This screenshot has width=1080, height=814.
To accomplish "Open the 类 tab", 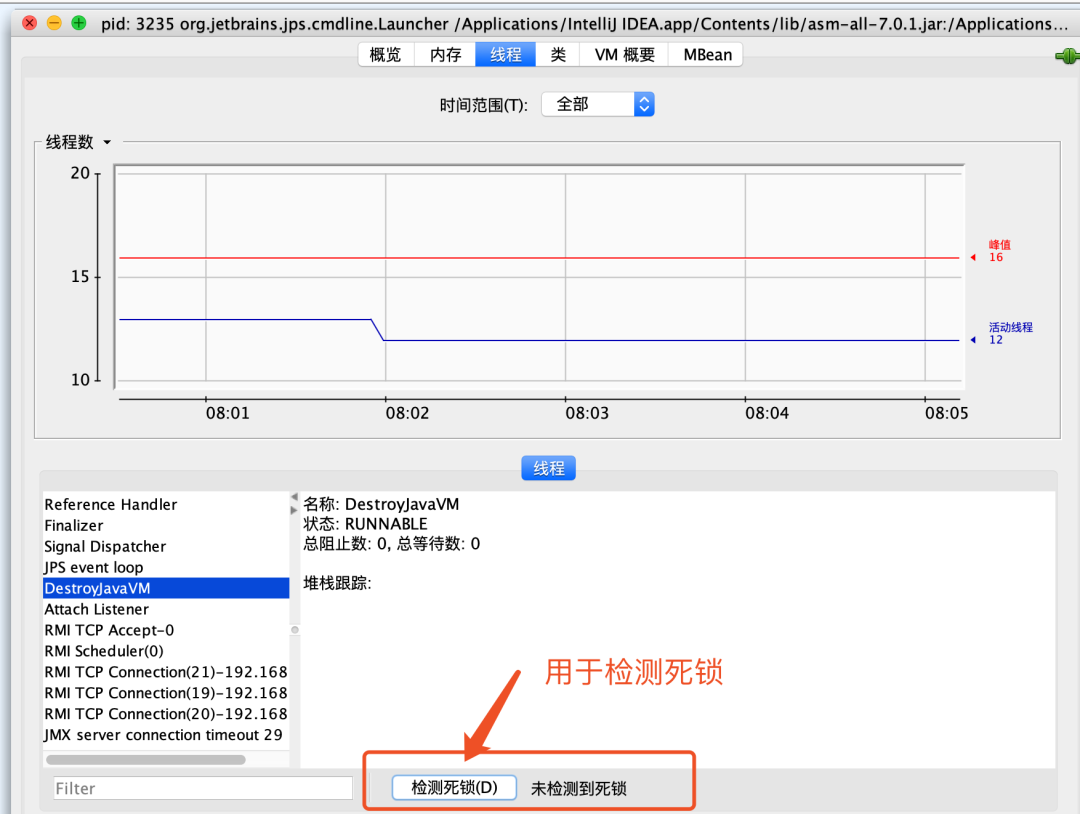I will point(557,54).
